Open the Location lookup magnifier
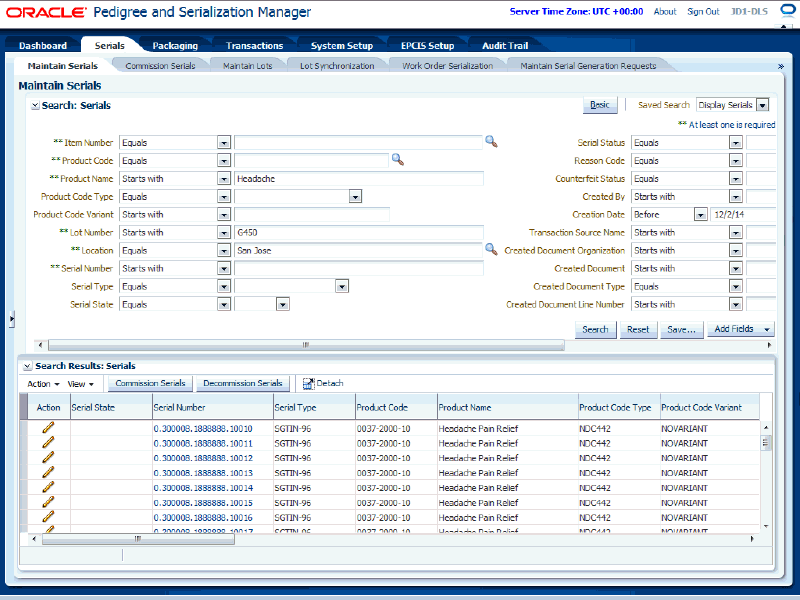The height and width of the screenshot is (600, 800). (491, 249)
